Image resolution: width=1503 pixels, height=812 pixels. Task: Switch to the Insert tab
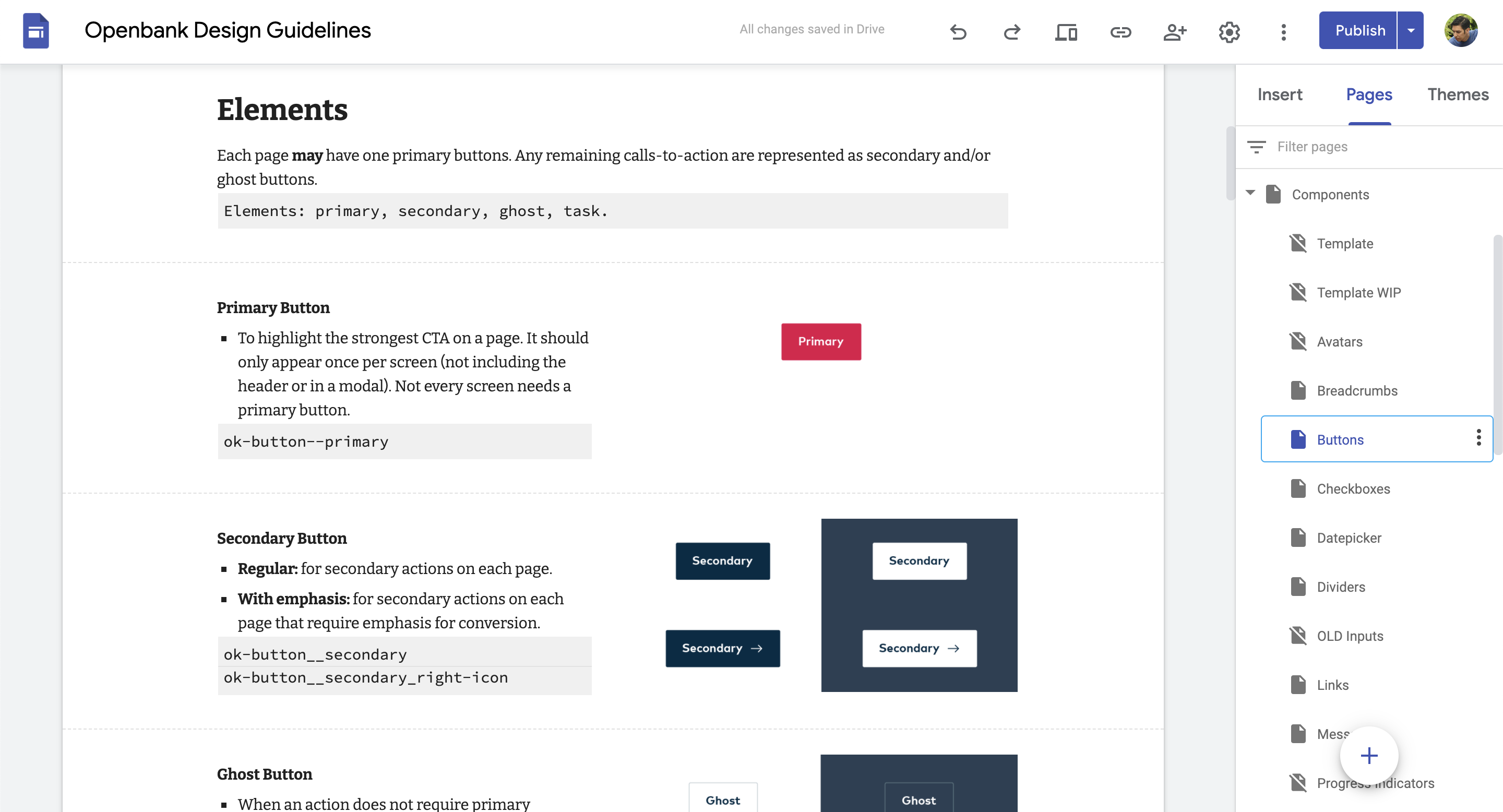(1280, 94)
